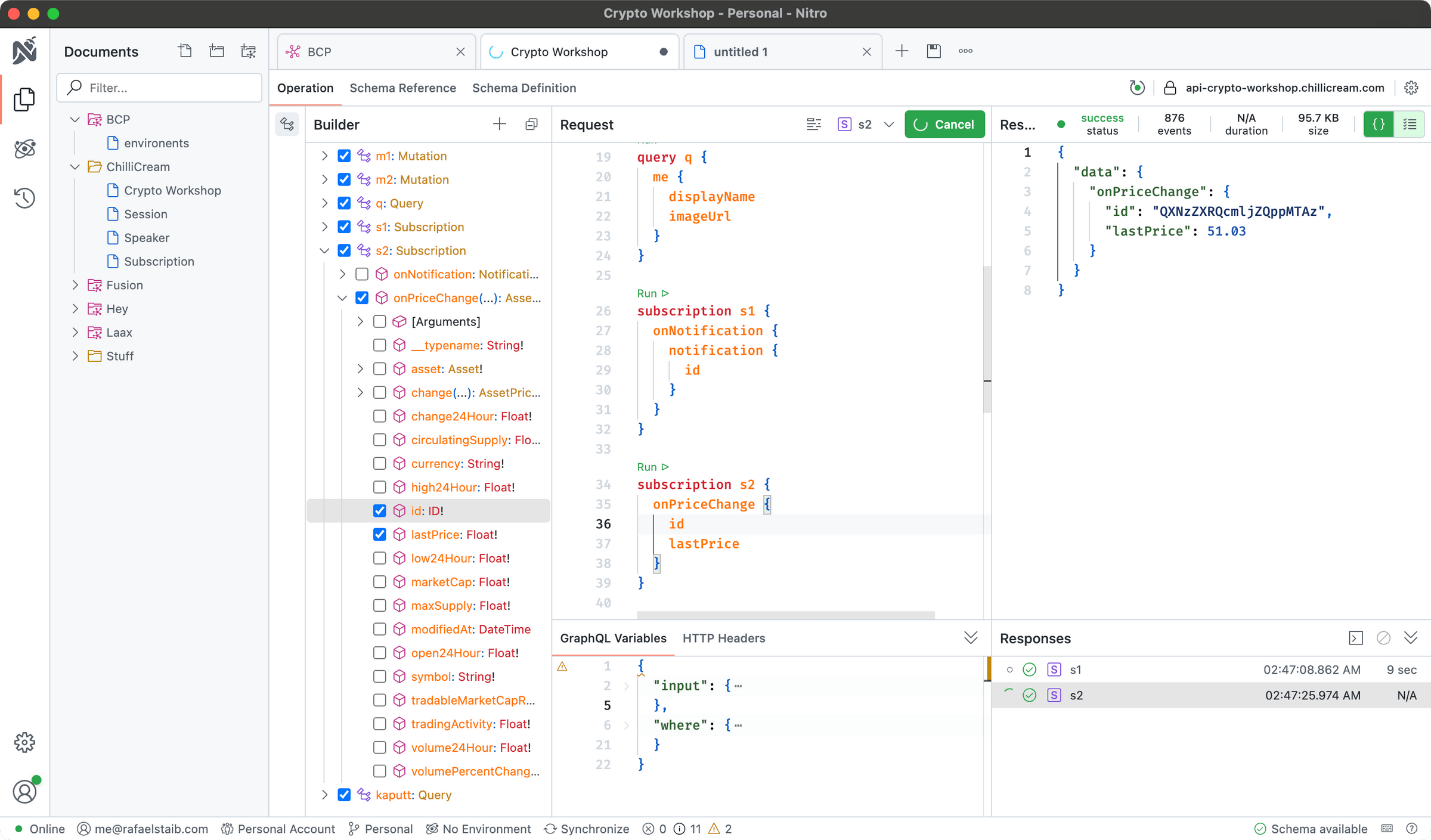Viewport: 1431px width, 840px height.
Task: Open the HTTP Headers tab
Action: point(723,638)
